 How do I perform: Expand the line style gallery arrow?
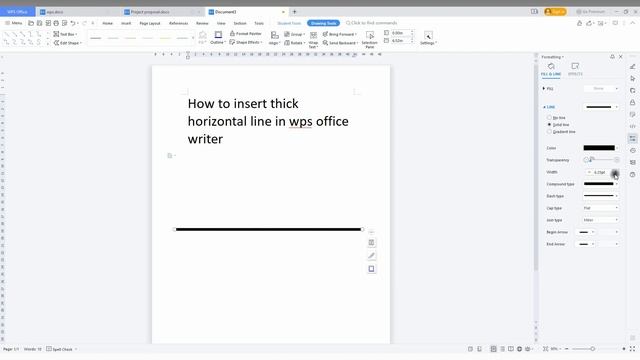click(193, 38)
